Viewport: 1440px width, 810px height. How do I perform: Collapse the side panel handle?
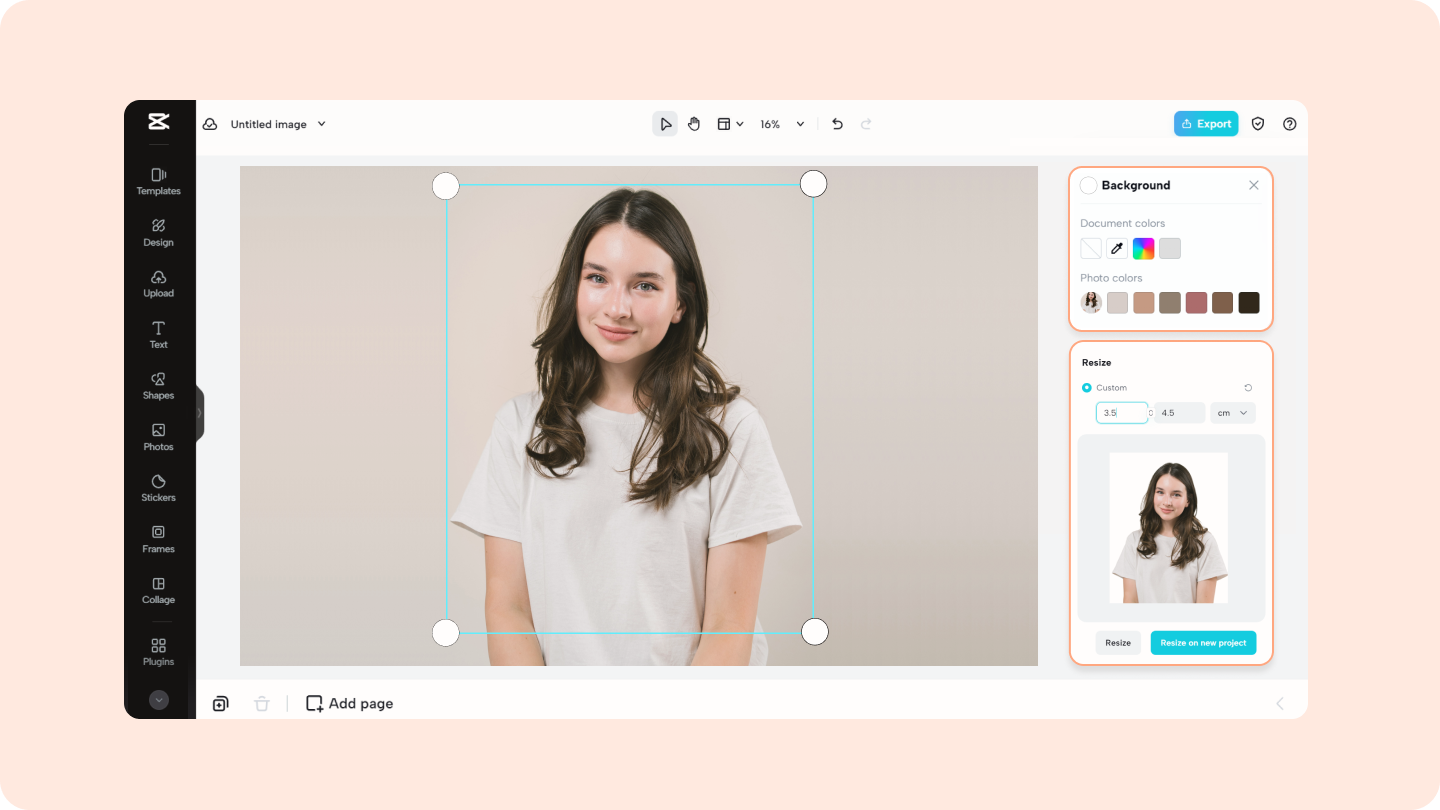click(x=200, y=413)
